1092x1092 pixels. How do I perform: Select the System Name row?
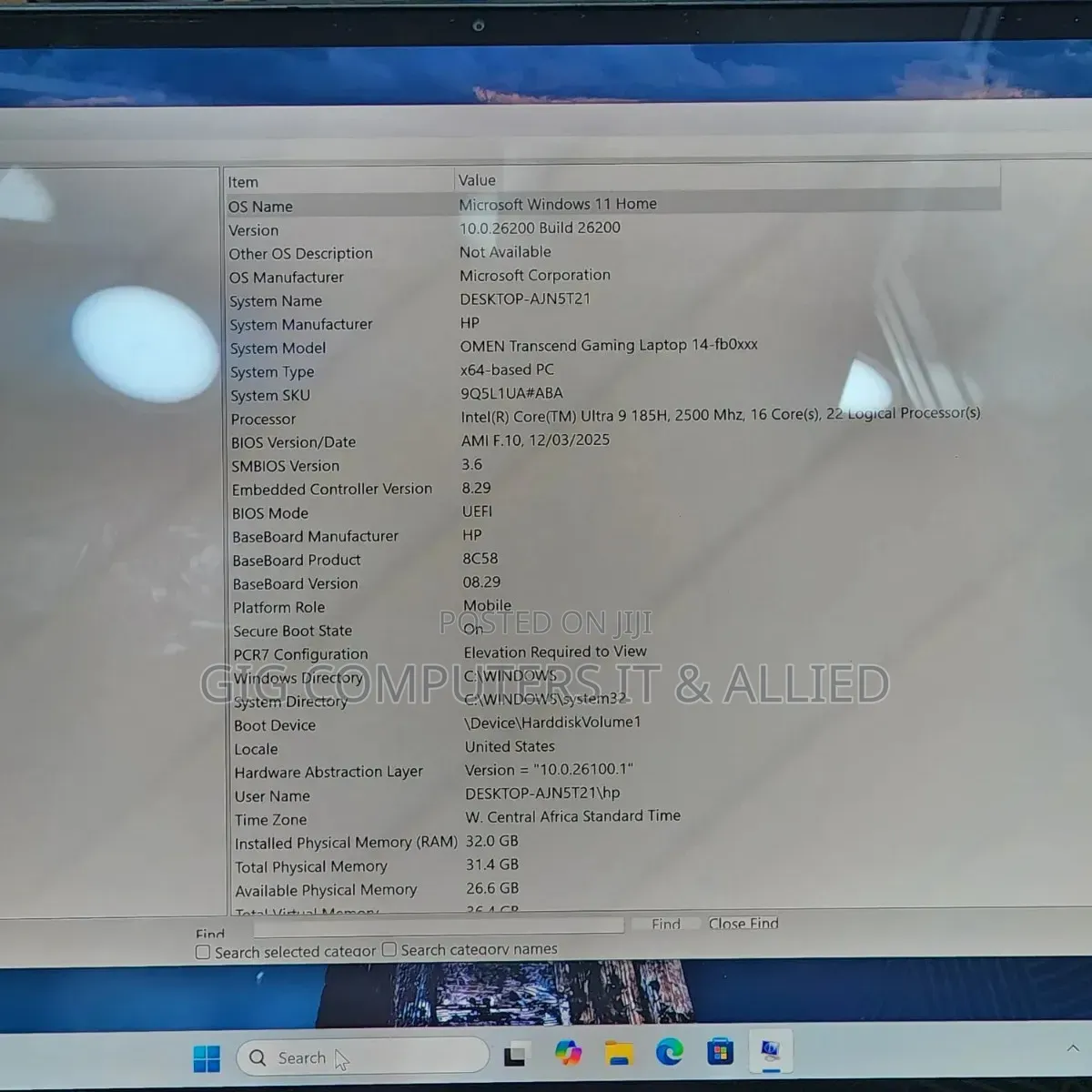[613, 299]
